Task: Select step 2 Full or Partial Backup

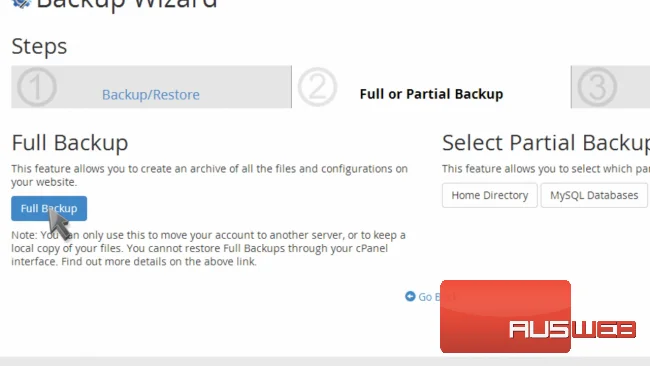Action: click(x=431, y=94)
